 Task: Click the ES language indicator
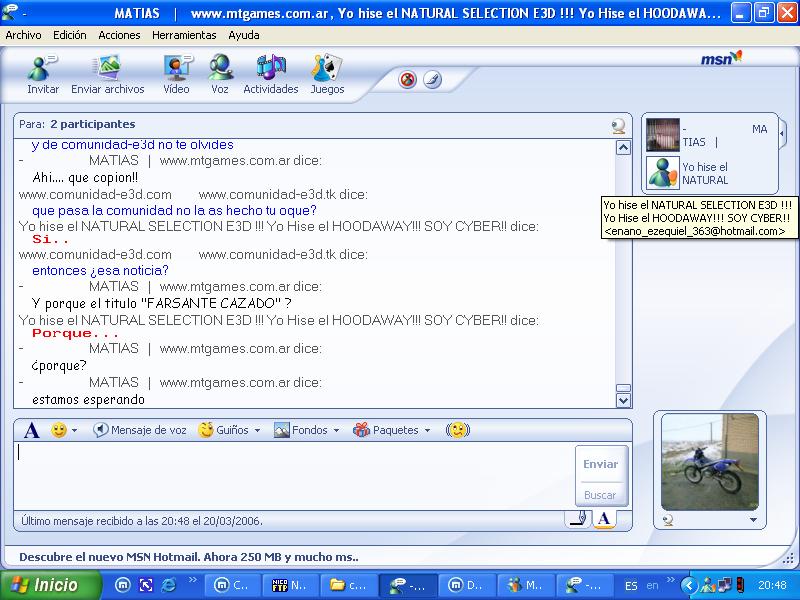coord(631,586)
